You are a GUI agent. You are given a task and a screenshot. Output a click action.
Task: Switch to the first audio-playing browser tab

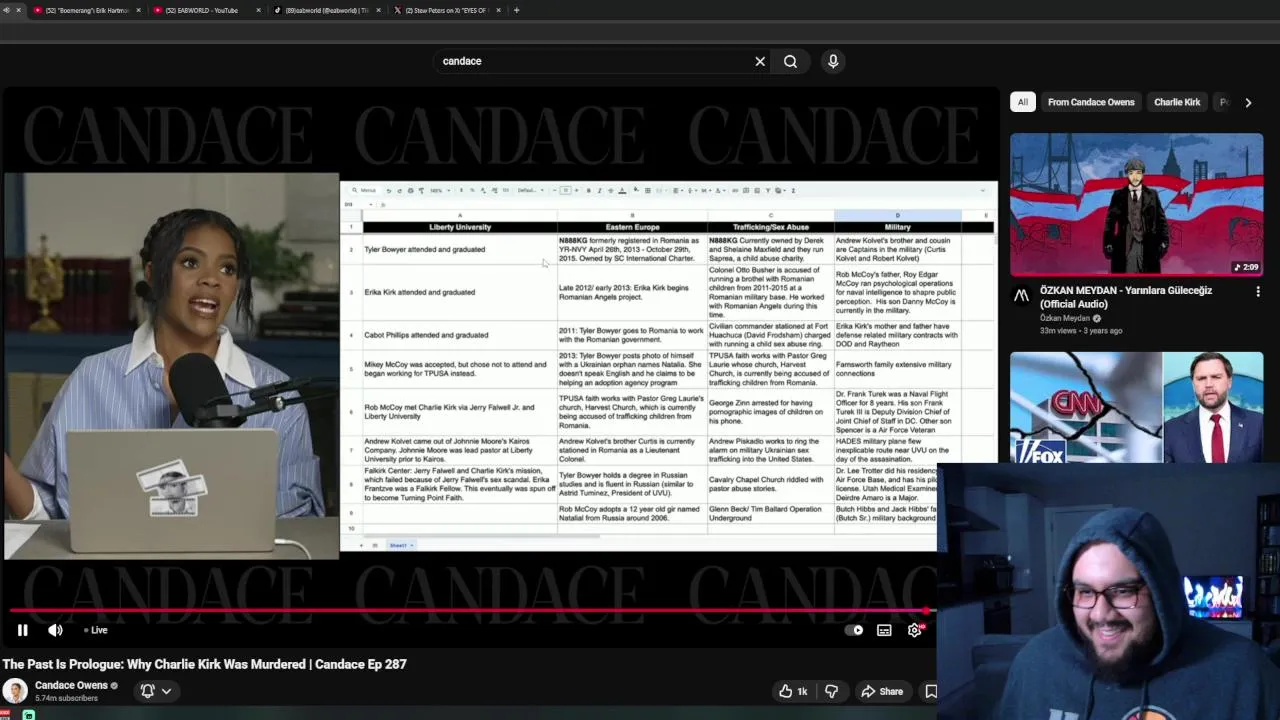click(x=4, y=10)
